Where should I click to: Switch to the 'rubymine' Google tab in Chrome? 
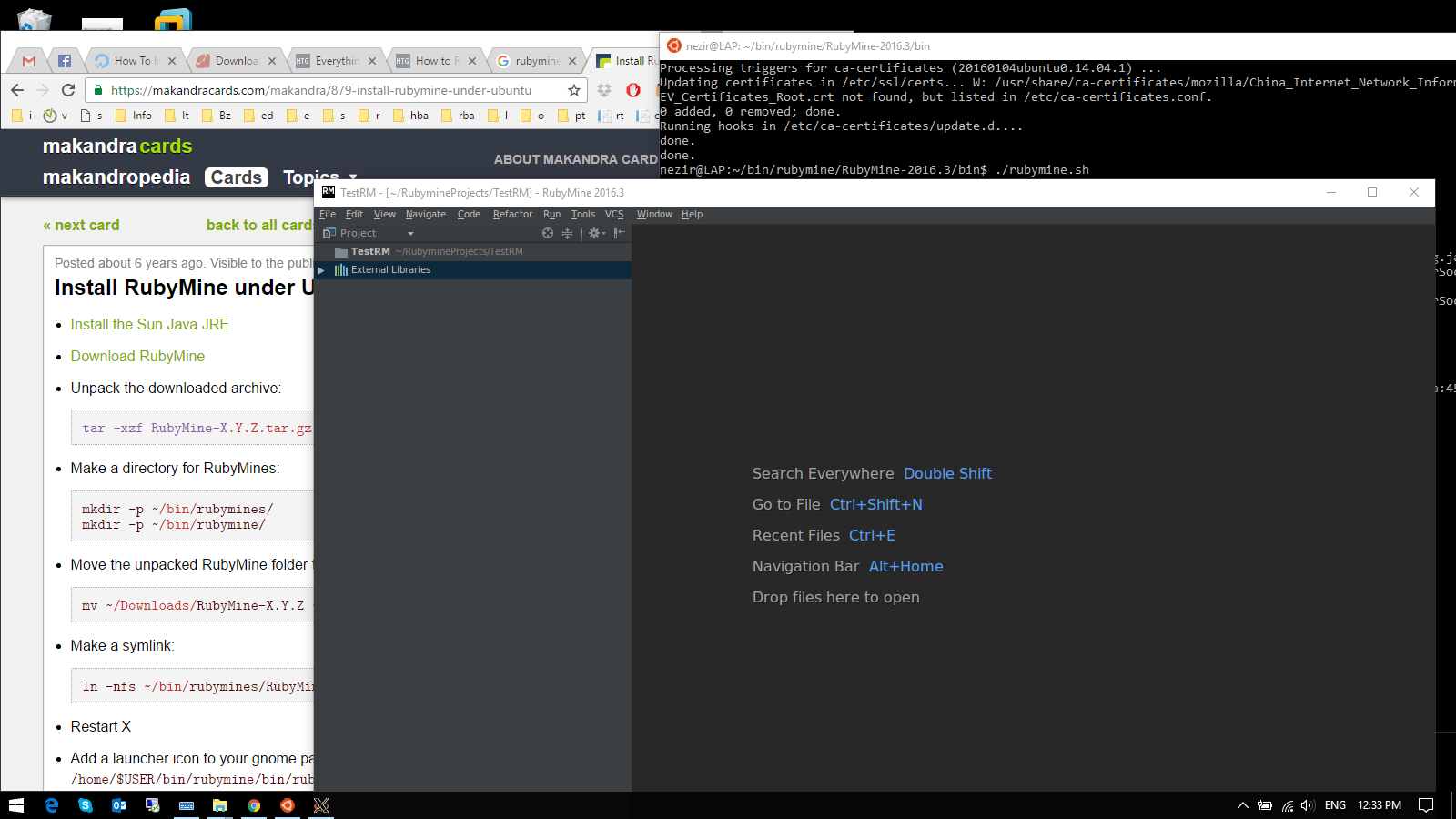point(536,61)
